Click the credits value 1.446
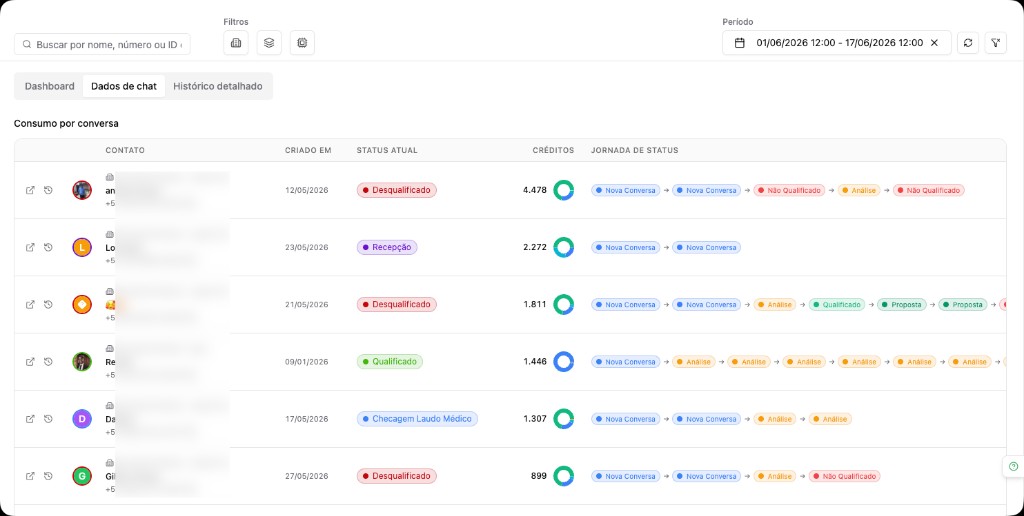 535,362
